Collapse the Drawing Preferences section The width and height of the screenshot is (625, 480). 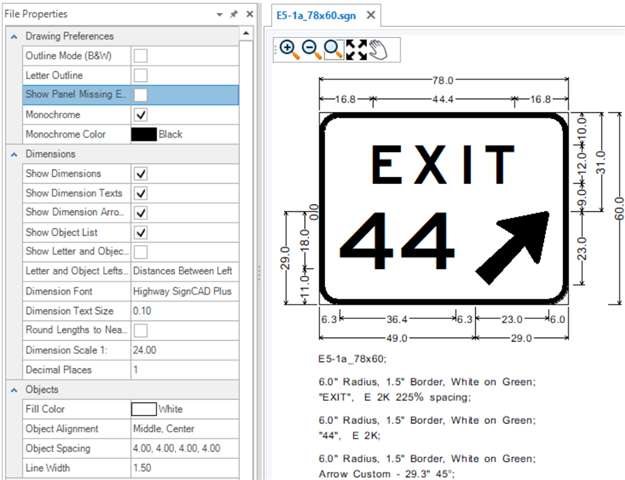[x=14, y=36]
